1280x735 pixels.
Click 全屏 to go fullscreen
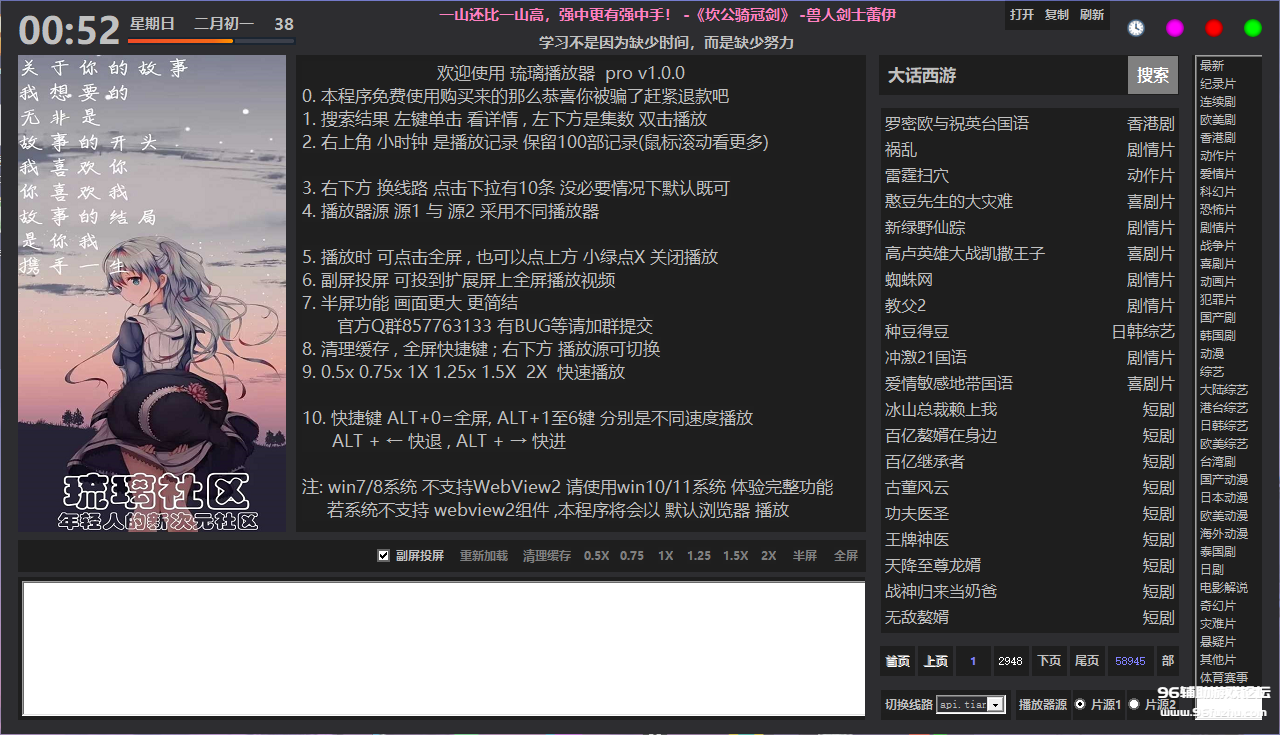tap(846, 556)
